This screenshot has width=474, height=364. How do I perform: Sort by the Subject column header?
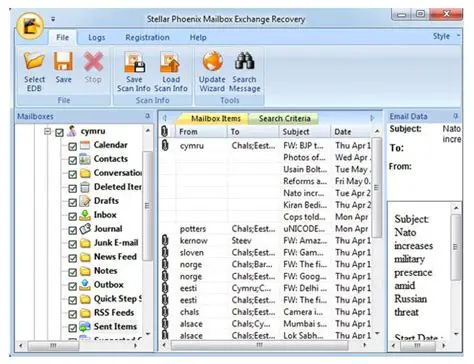pyautogui.click(x=305, y=132)
